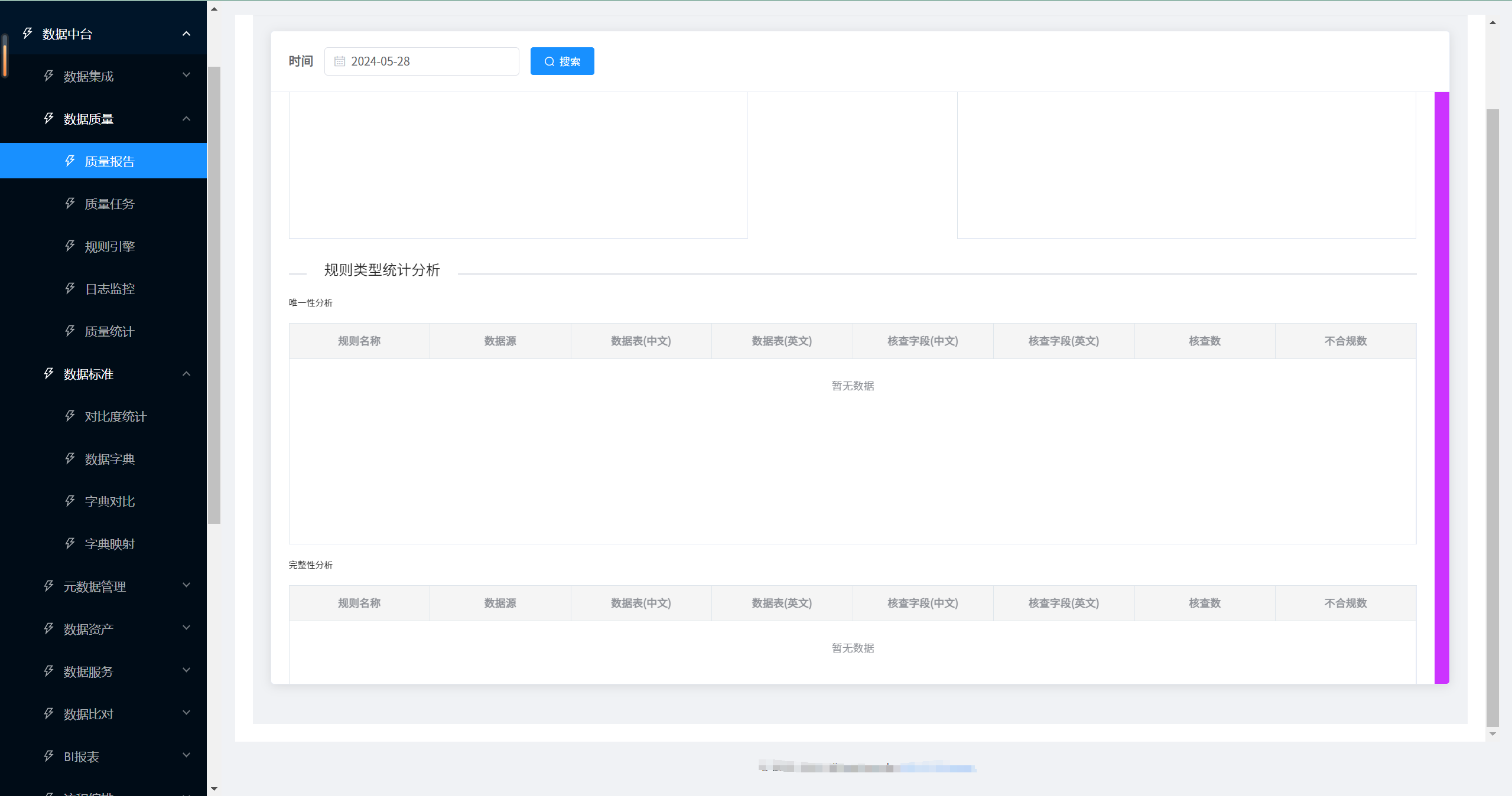Click the lightning icon beside 元数据管理
Viewport: 1512px width, 796px height.
click(48, 586)
